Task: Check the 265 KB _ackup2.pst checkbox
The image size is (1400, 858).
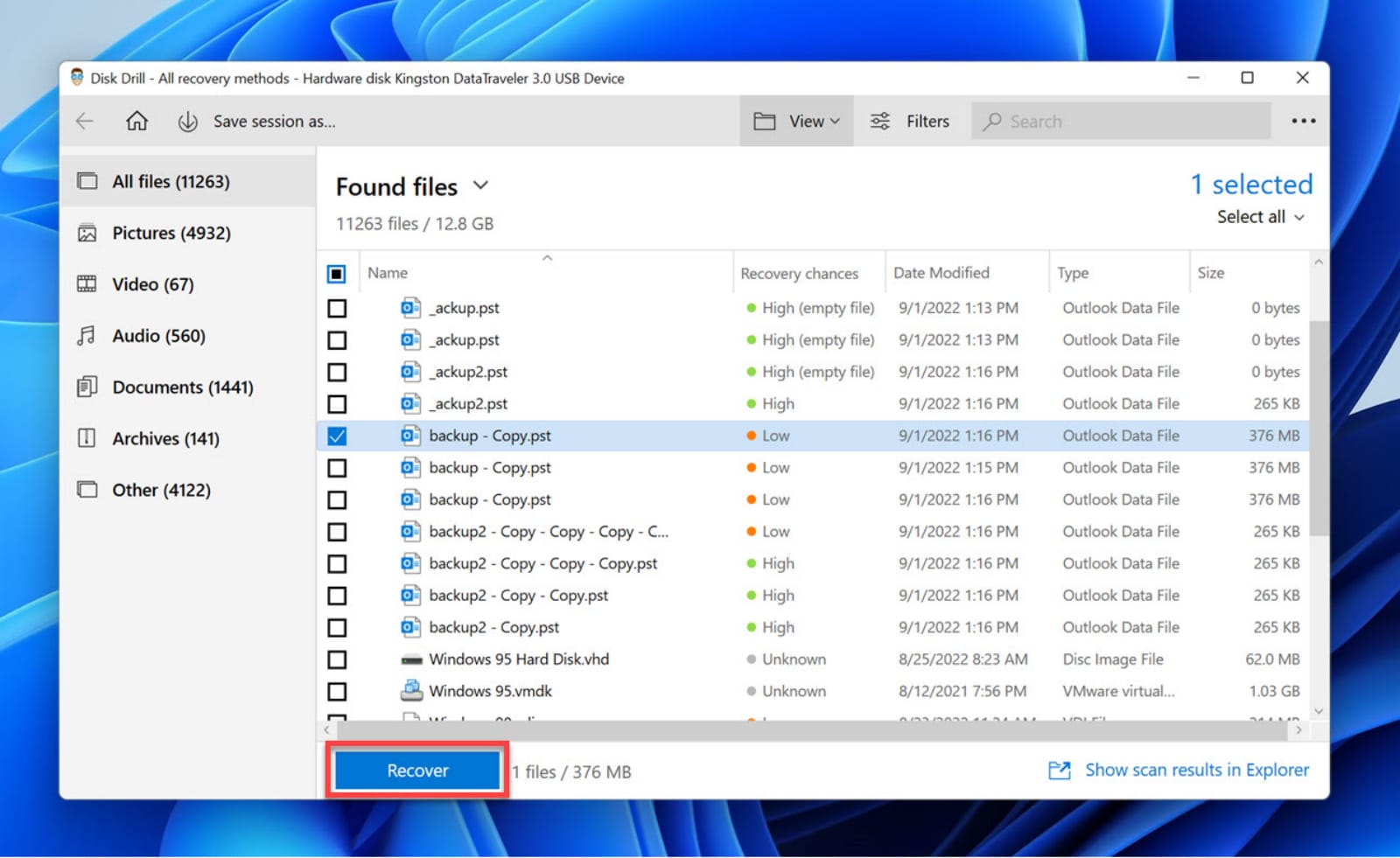Action: (337, 404)
